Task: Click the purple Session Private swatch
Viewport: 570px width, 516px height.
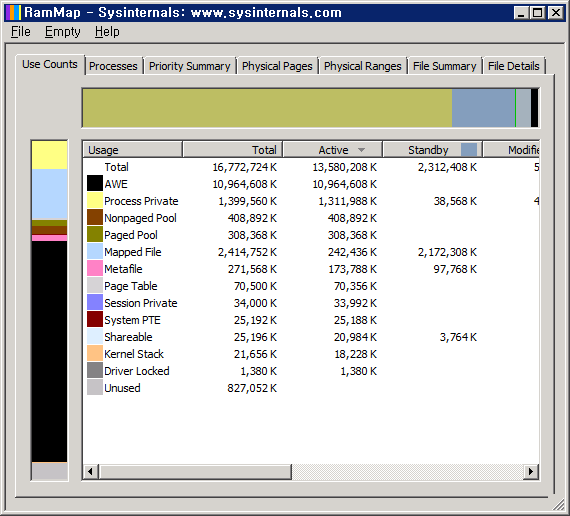Action: (x=95, y=303)
